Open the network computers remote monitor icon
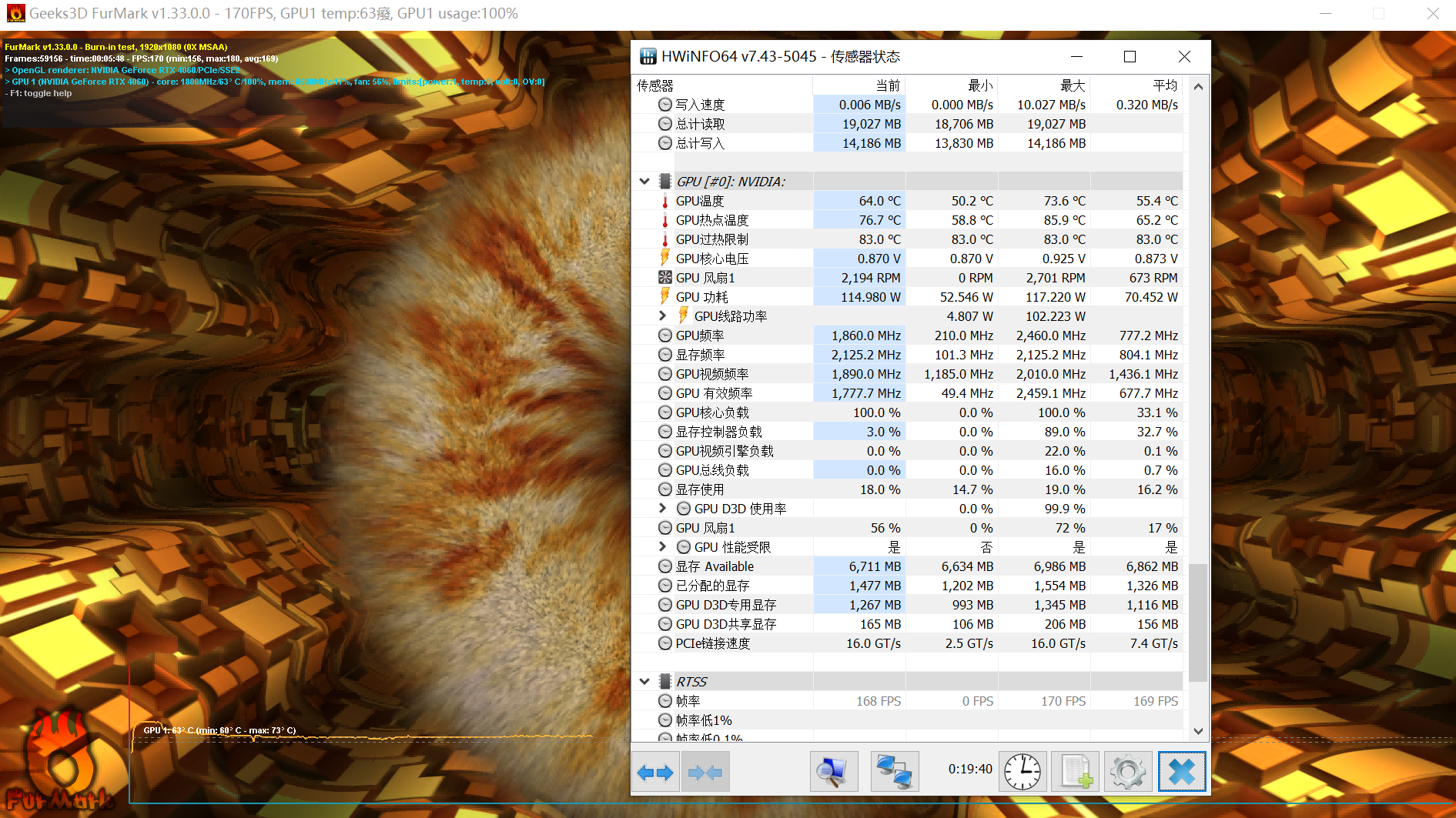Screen dimensions: 1456x818 coord(895,772)
